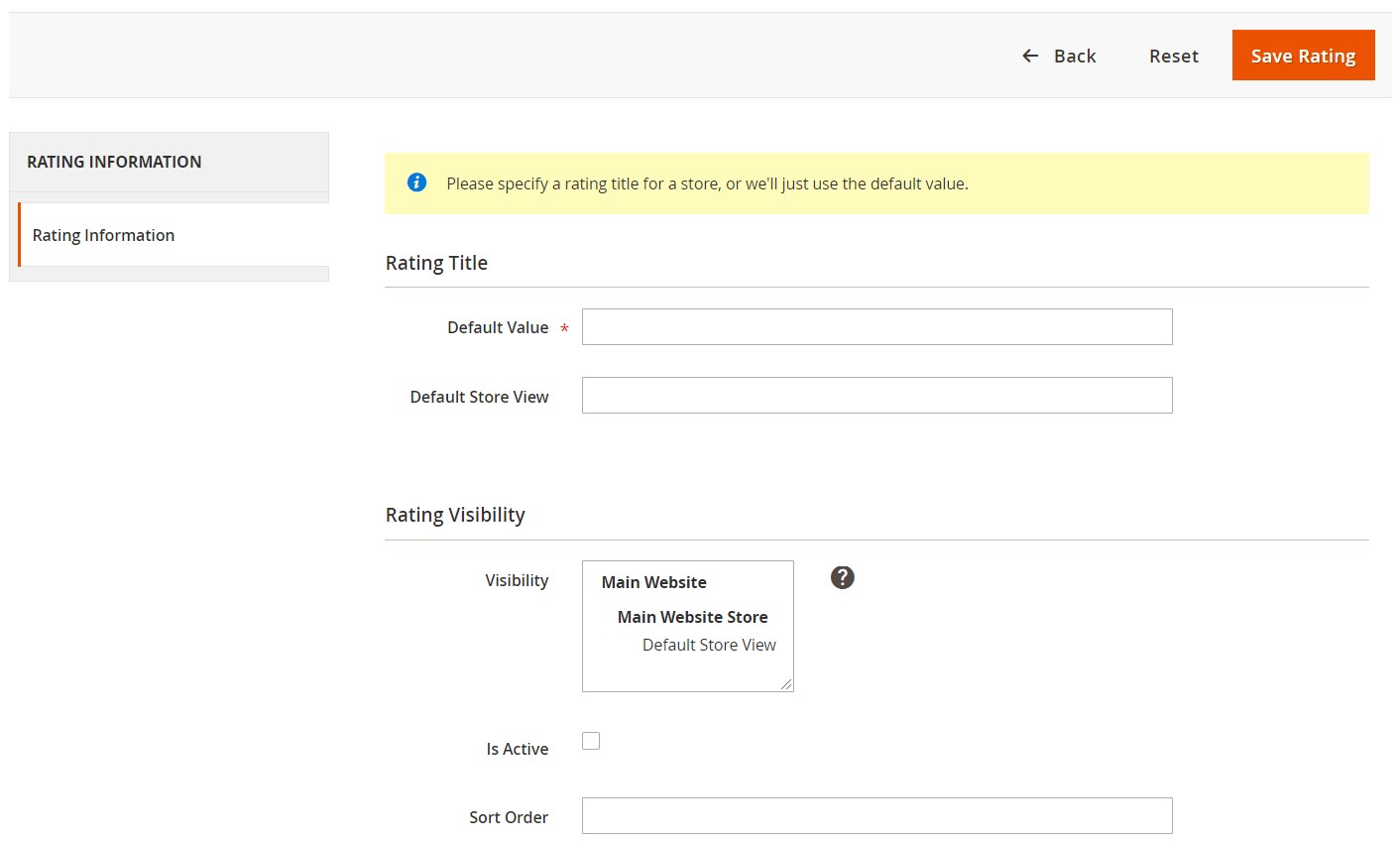Click the question mark help icon beside Visibility
The width and height of the screenshot is (1400, 844).
pos(842,577)
